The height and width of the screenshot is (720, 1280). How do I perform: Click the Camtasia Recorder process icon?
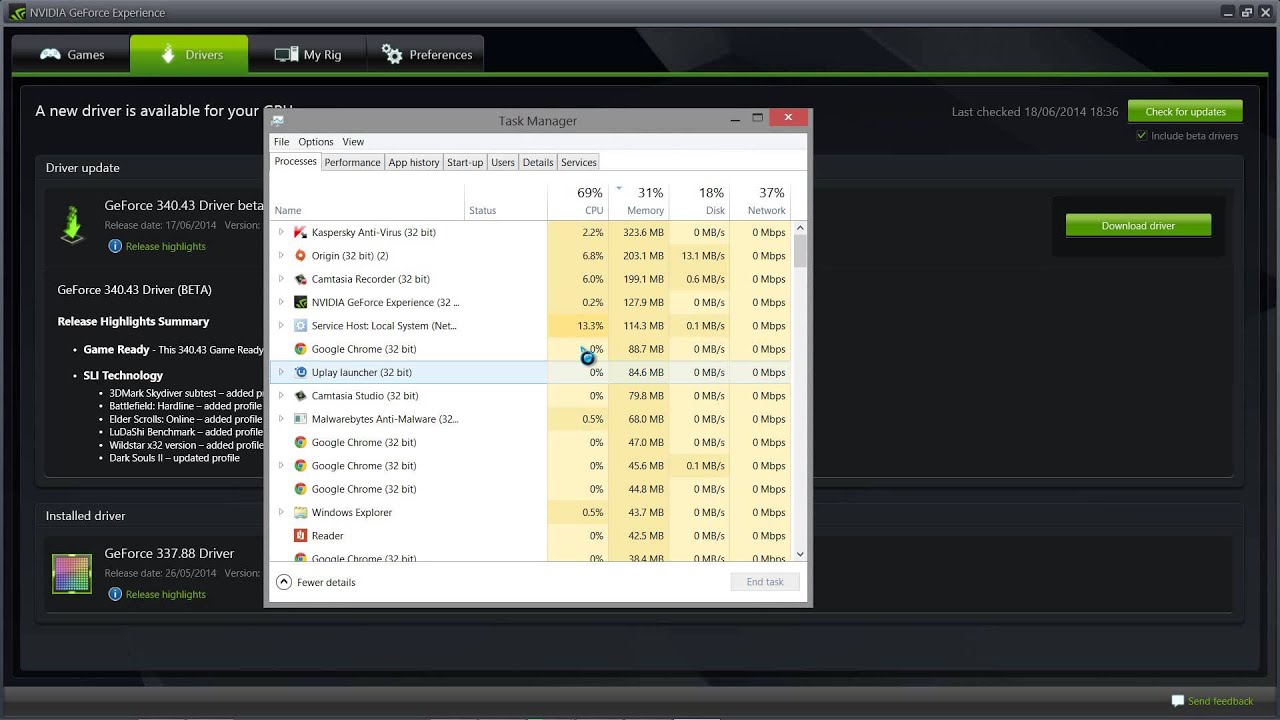click(300, 279)
